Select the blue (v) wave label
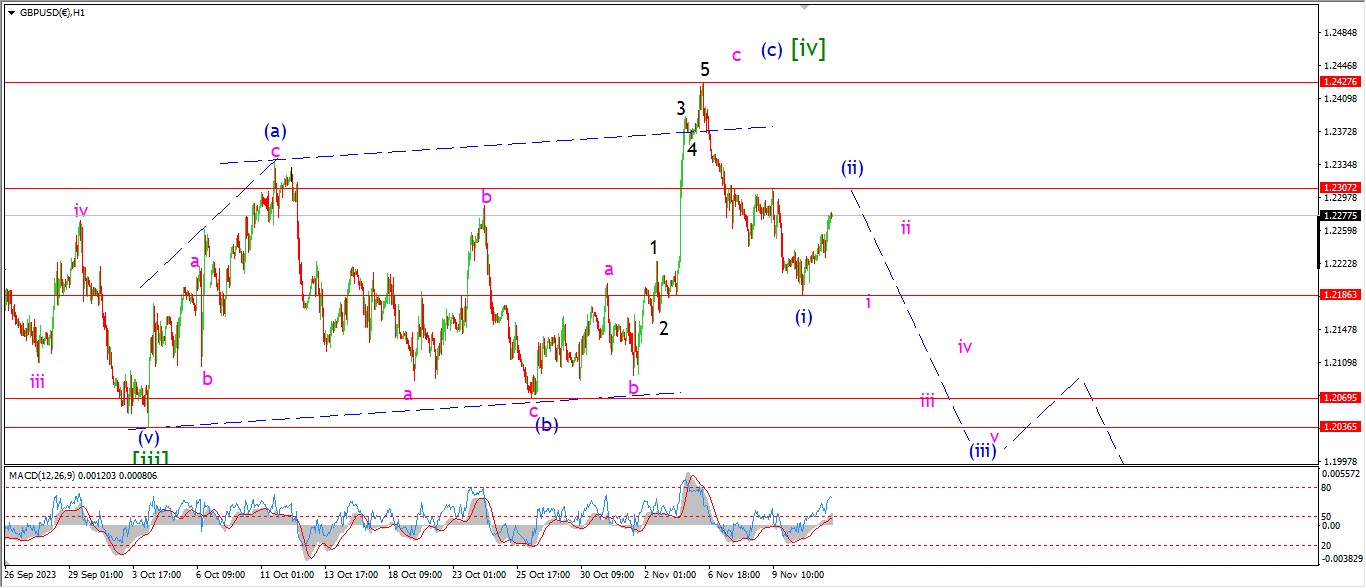This screenshot has width=1366, height=588. click(149, 437)
